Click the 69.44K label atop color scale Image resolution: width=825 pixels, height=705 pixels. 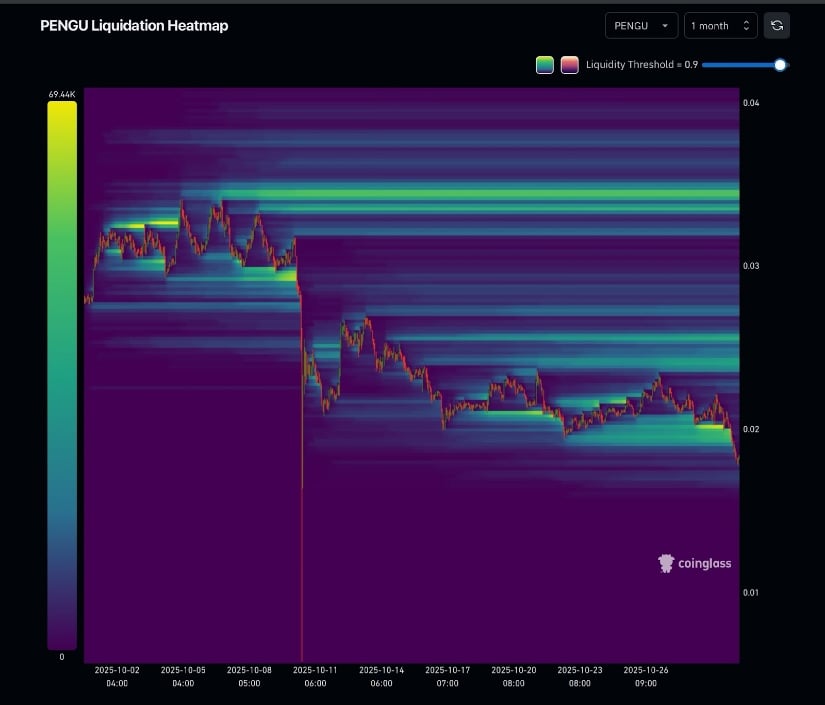pos(62,93)
